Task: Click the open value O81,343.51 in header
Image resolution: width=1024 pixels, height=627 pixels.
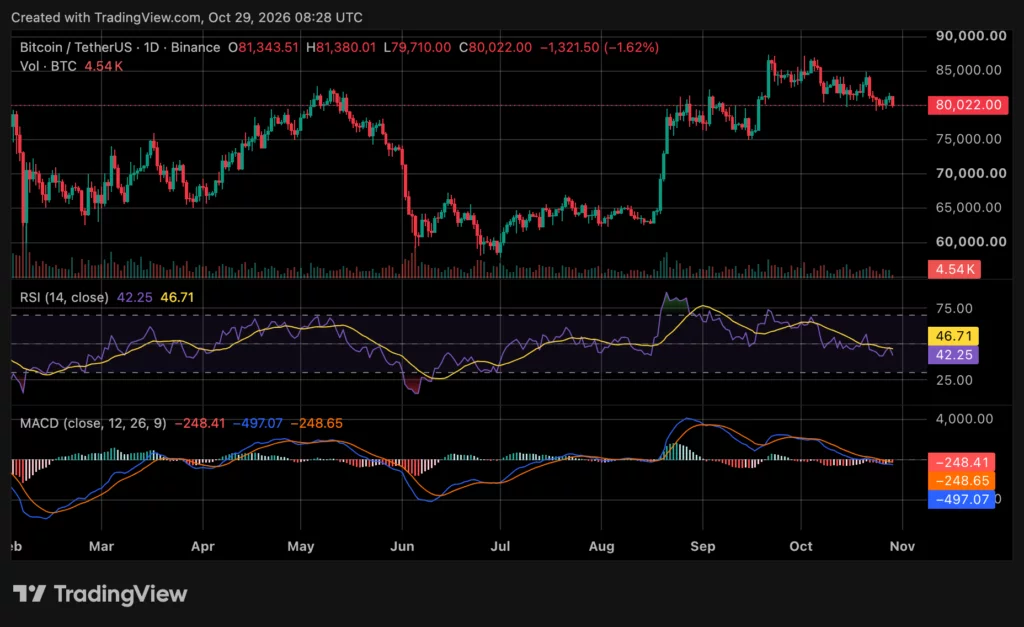Action: pyautogui.click(x=263, y=48)
